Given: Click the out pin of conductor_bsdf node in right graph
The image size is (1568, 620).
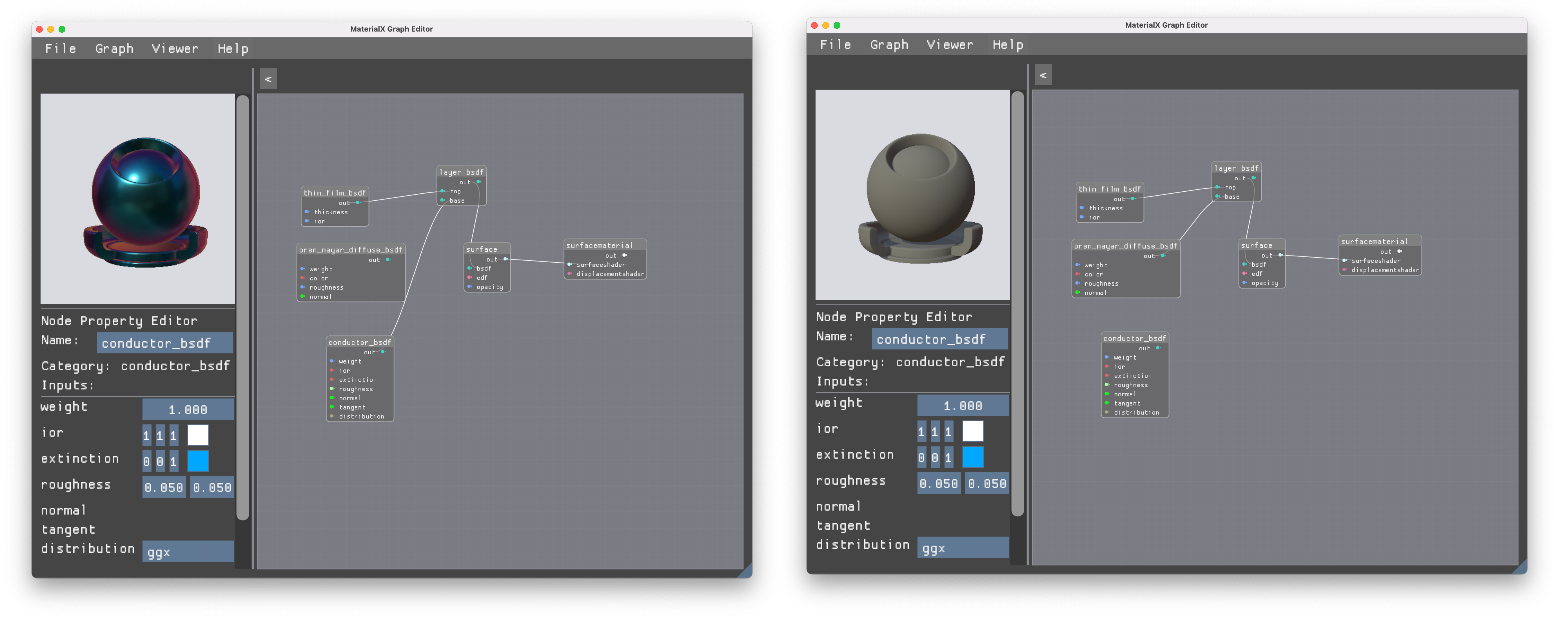Looking at the screenshot, I should click(x=1158, y=348).
